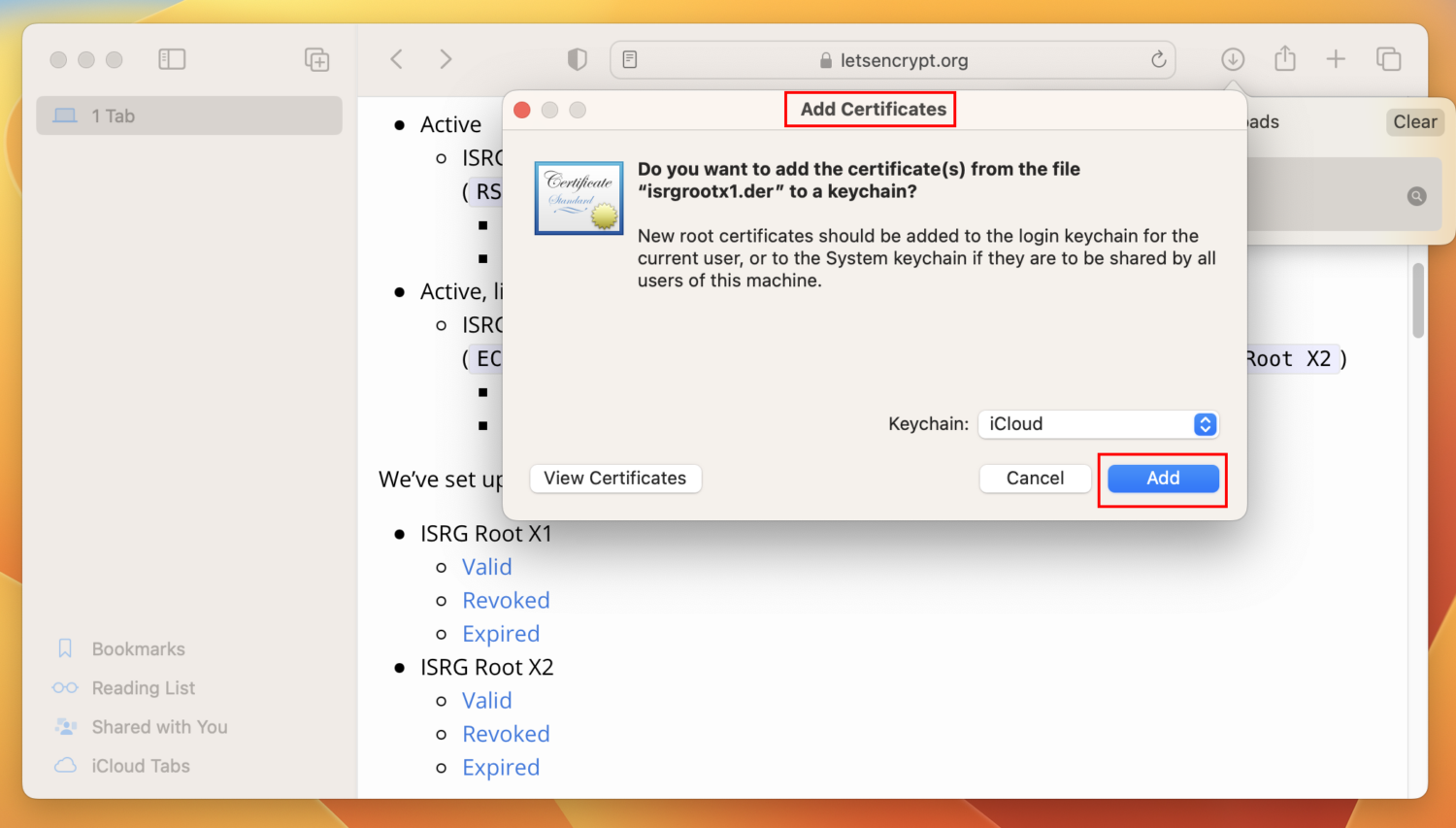Click Add to add the certificate

tap(1163, 479)
